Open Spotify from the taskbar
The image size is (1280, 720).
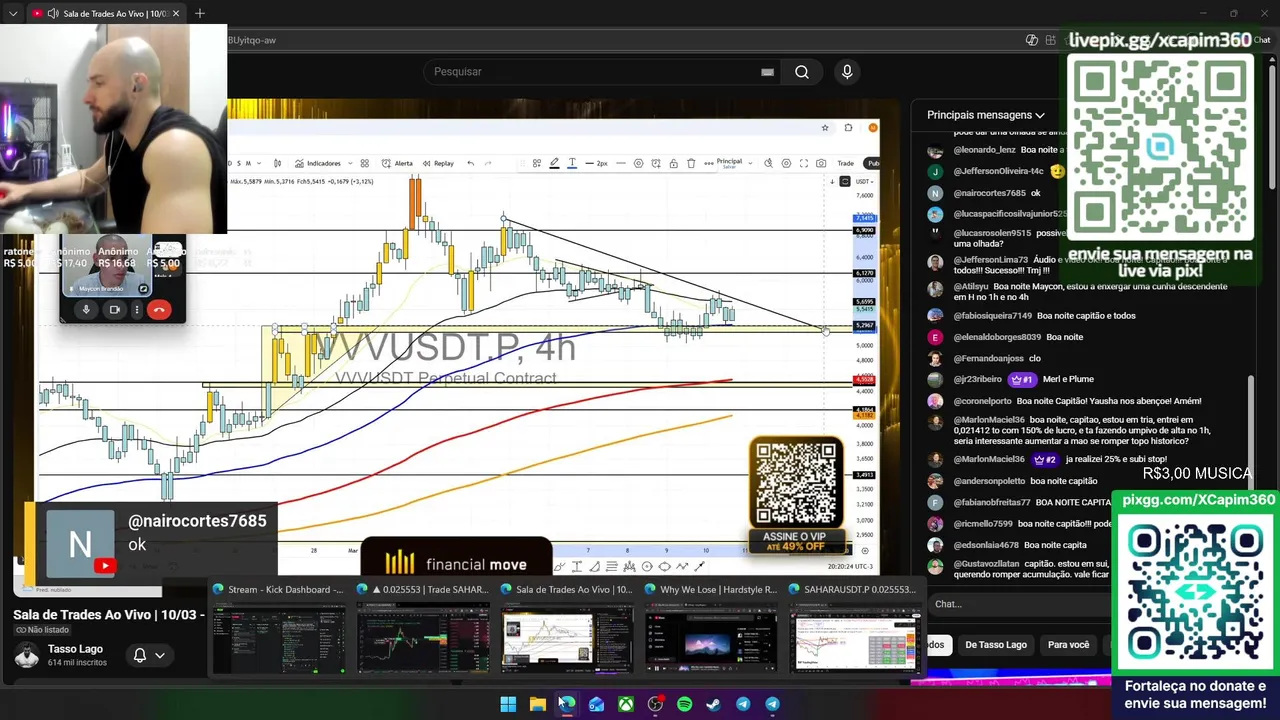tap(684, 704)
